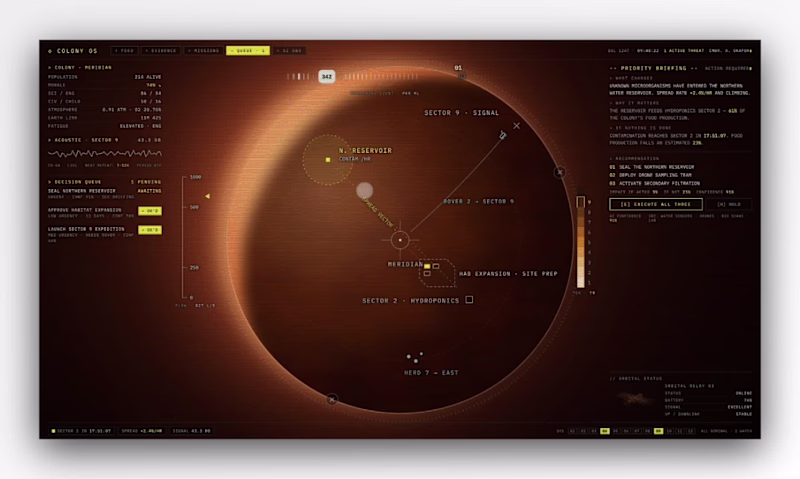The height and width of the screenshot is (479, 800).
Task: Open the Feed tab
Action: 124,51
